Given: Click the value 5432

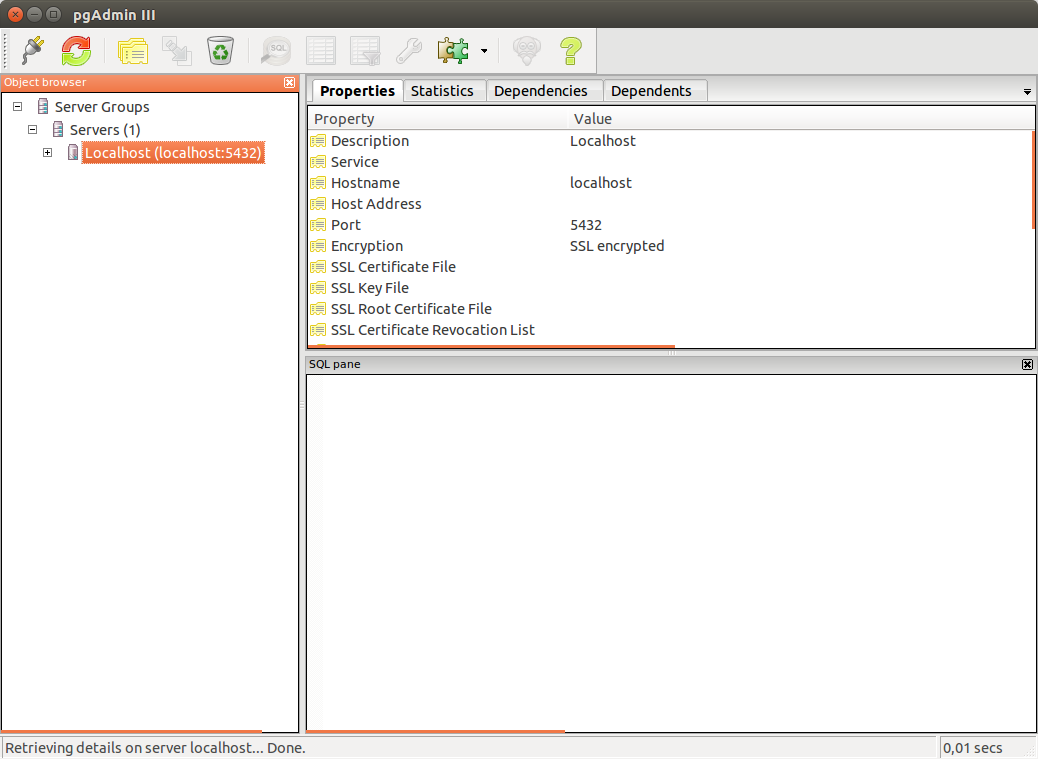Looking at the screenshot, I should [586, 225].
